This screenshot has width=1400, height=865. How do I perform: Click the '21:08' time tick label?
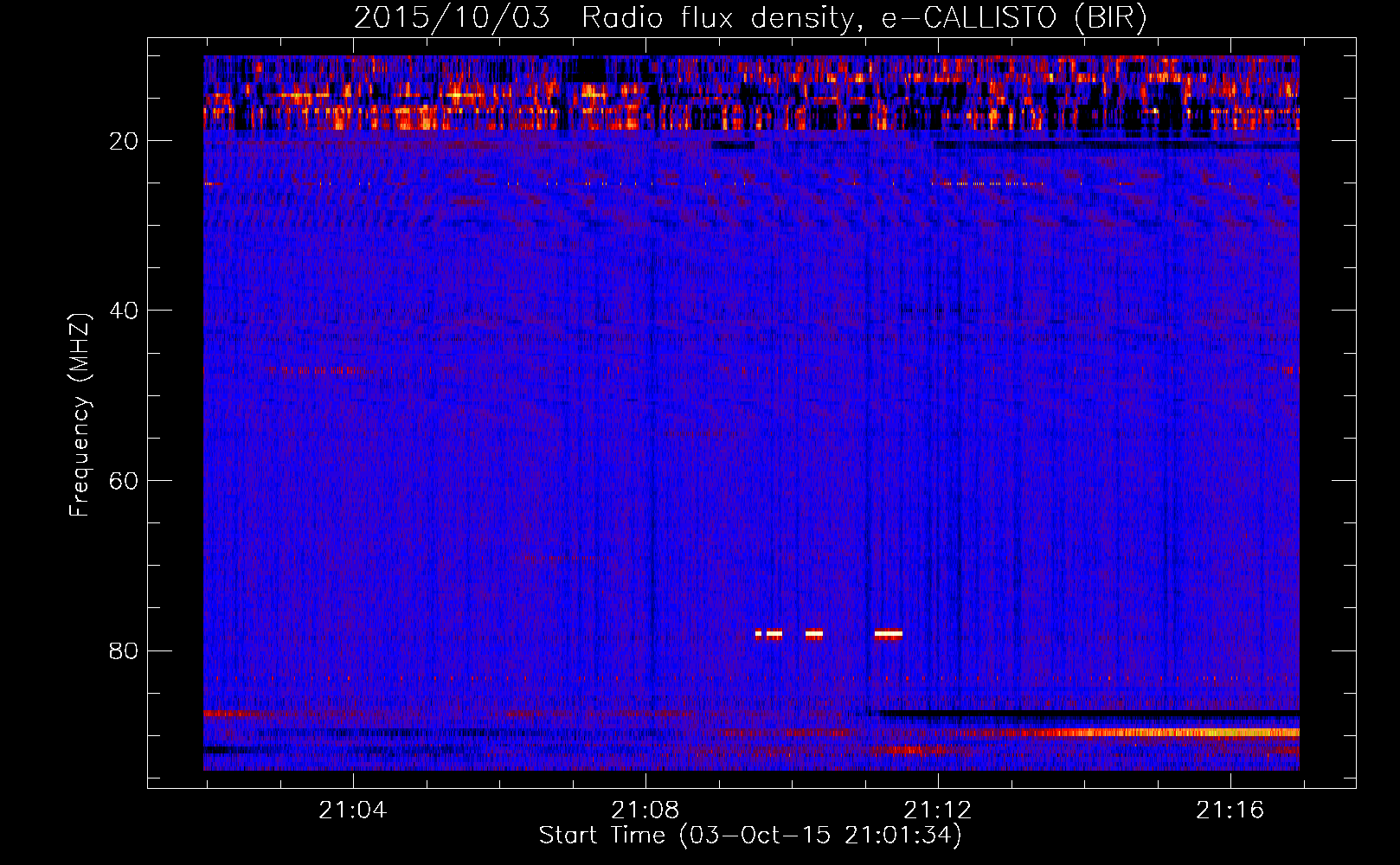tap(645, 811)
